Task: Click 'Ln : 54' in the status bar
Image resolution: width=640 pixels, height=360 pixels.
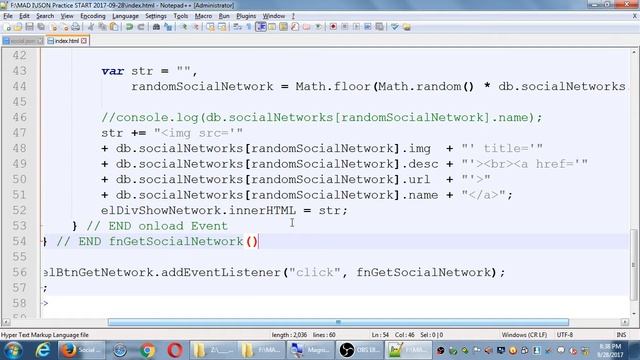Action: pos(380,335)
